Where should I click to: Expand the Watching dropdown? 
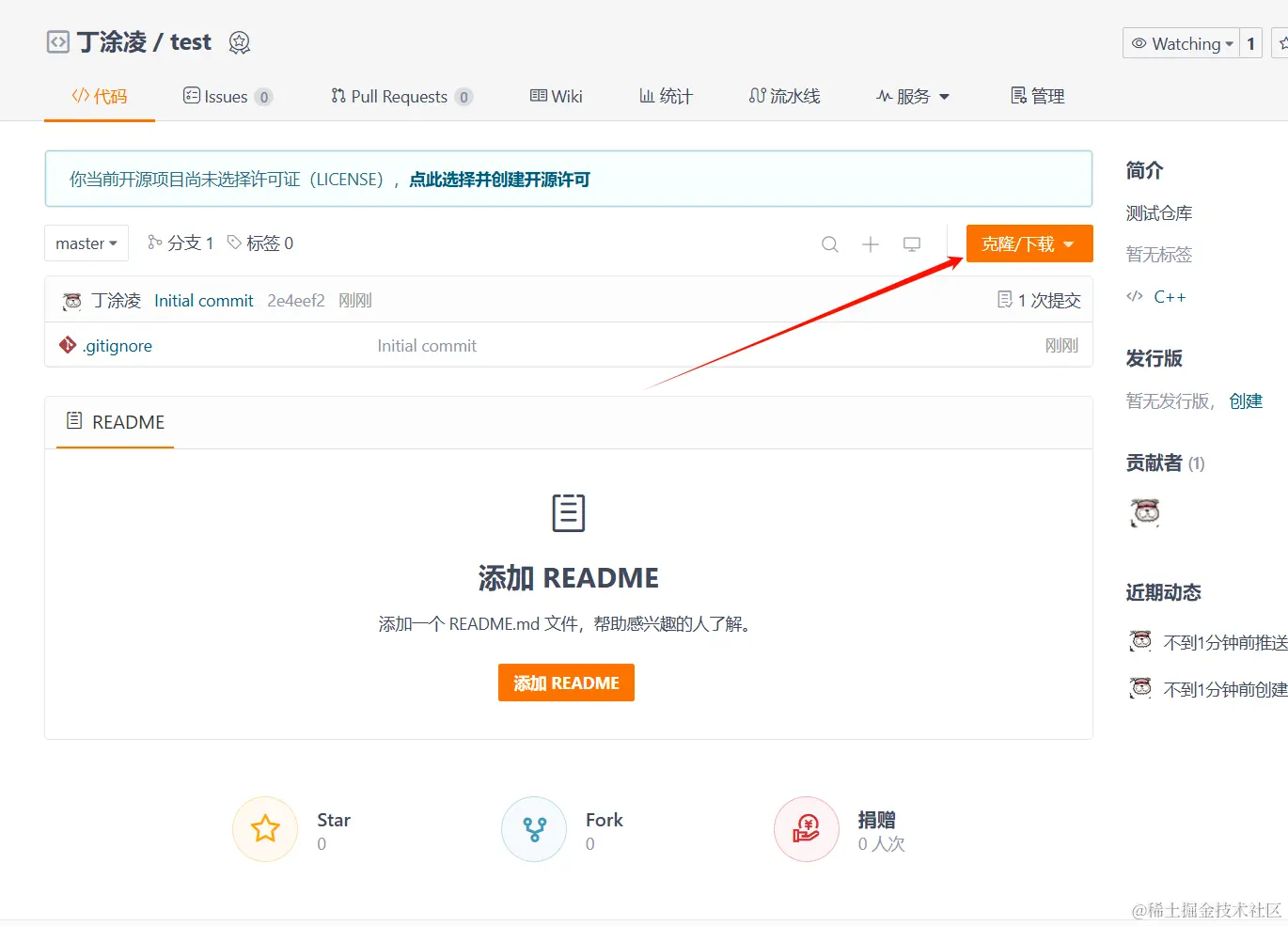click(1181, 43)
